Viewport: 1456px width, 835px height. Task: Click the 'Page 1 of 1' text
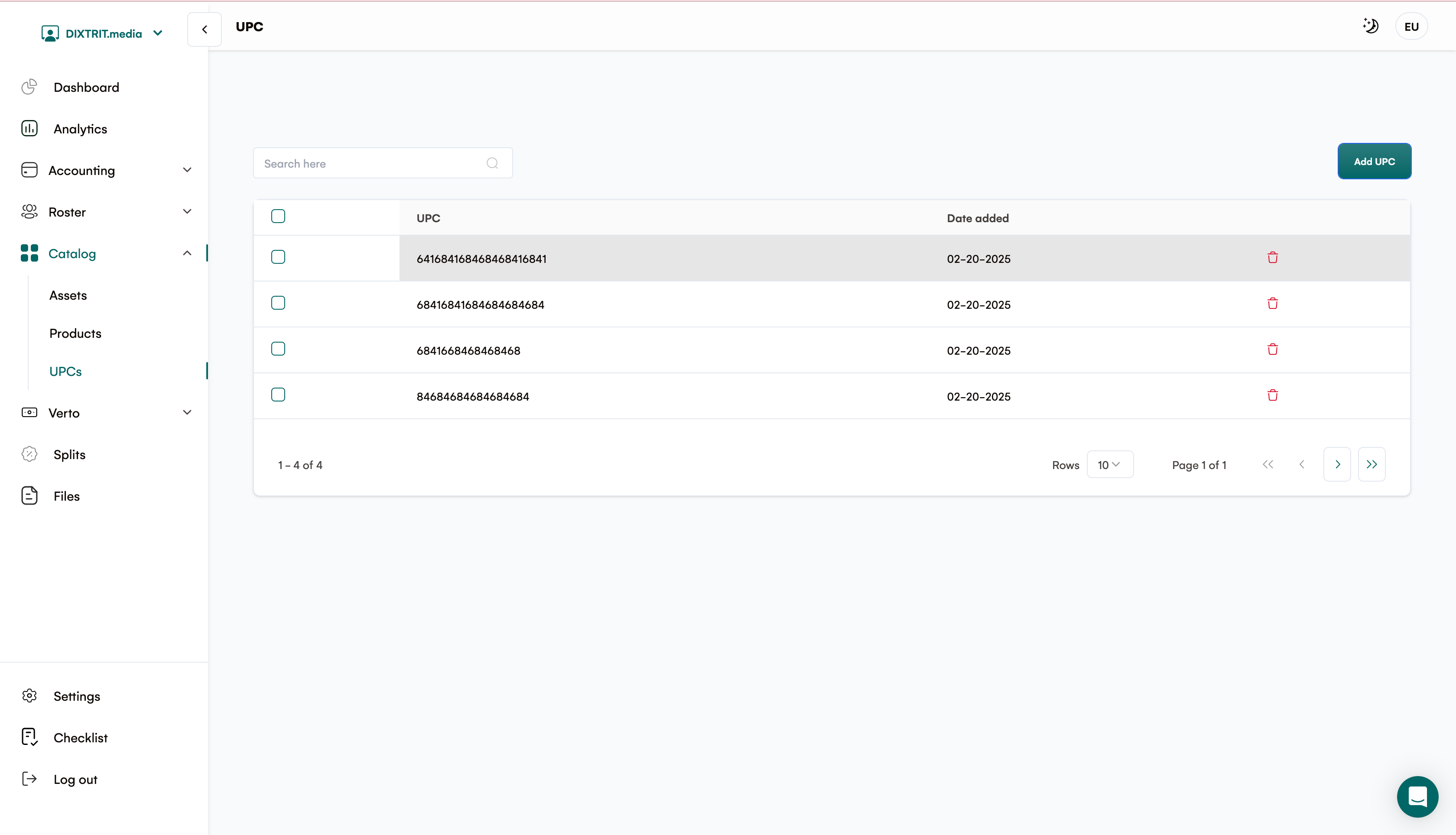pyautogui.click(x=1199, y=465)
